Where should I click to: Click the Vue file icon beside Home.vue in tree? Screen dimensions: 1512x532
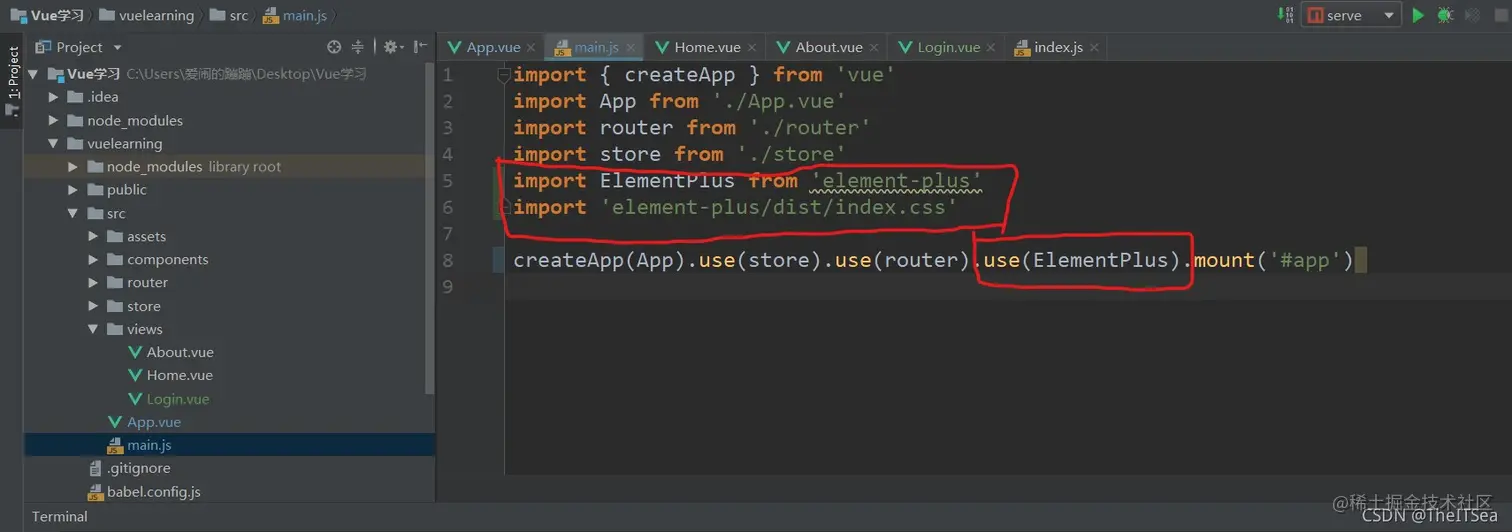135,375
